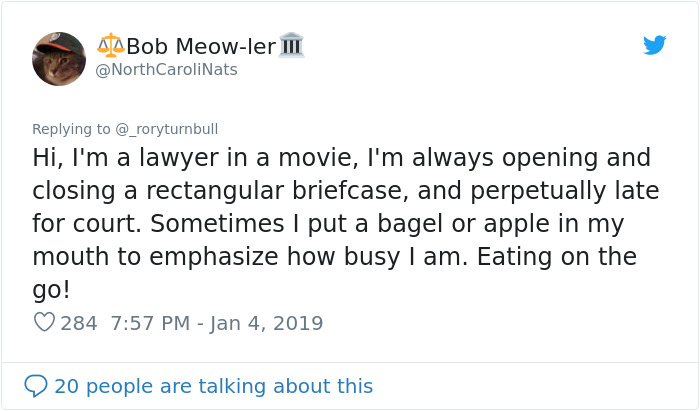Click the building emoji after Bob Meow-ler
Viewport: 700px width, 411px height.
point(291,45)
